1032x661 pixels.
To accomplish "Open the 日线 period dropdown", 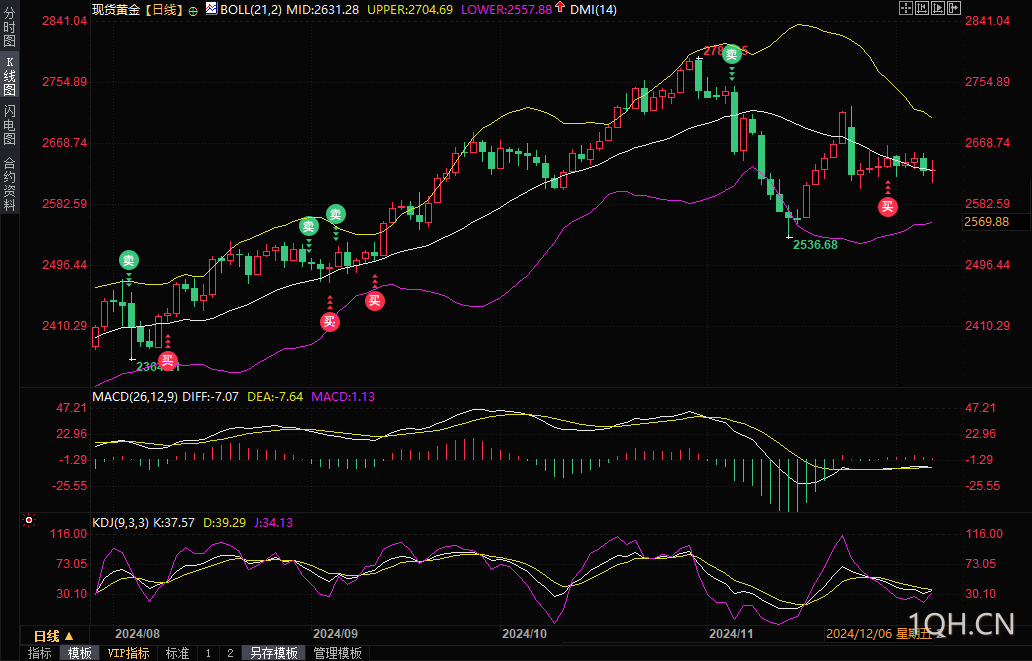I will [54, 636].
